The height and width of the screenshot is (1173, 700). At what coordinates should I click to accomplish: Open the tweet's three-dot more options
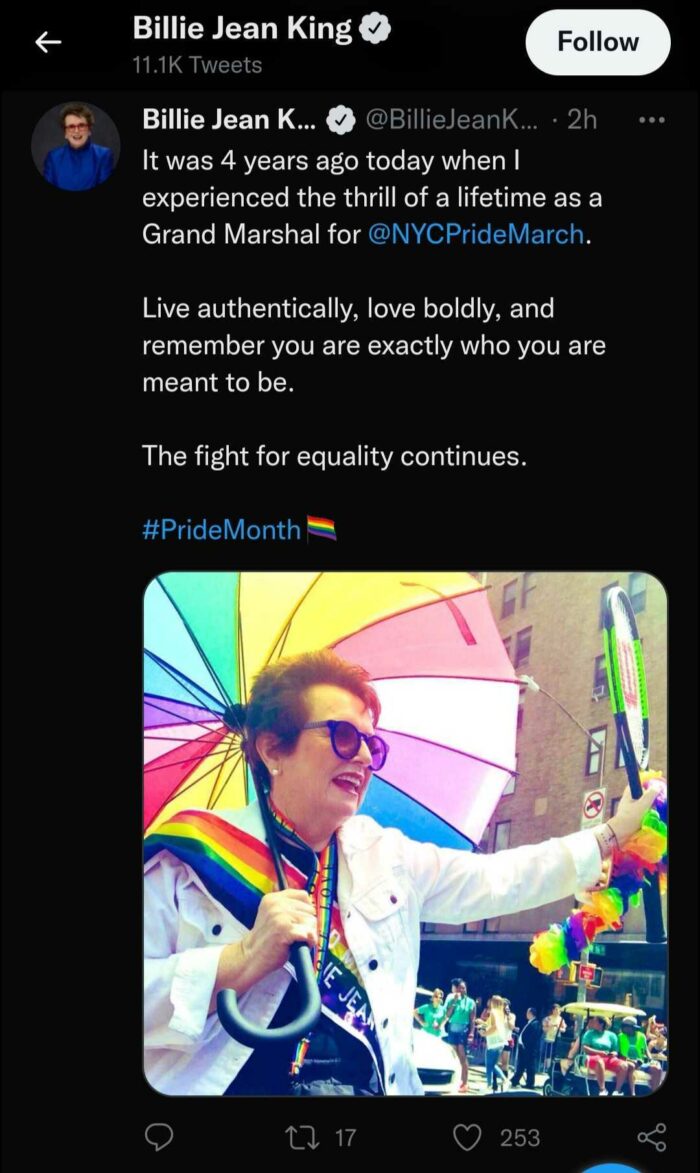click(x=651, y=120)
